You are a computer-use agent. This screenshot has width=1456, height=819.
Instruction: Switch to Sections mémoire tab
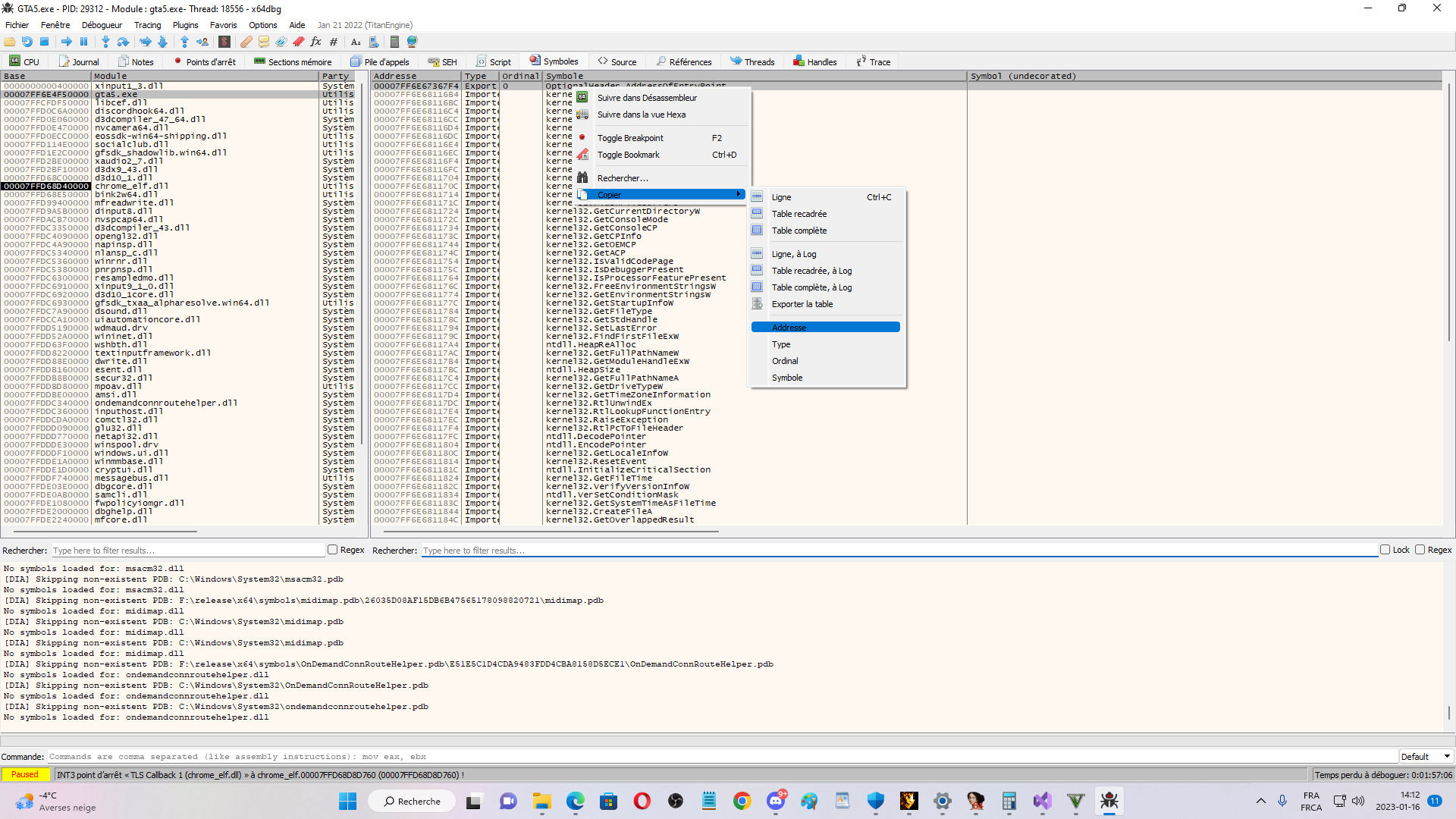coord(293,61)
